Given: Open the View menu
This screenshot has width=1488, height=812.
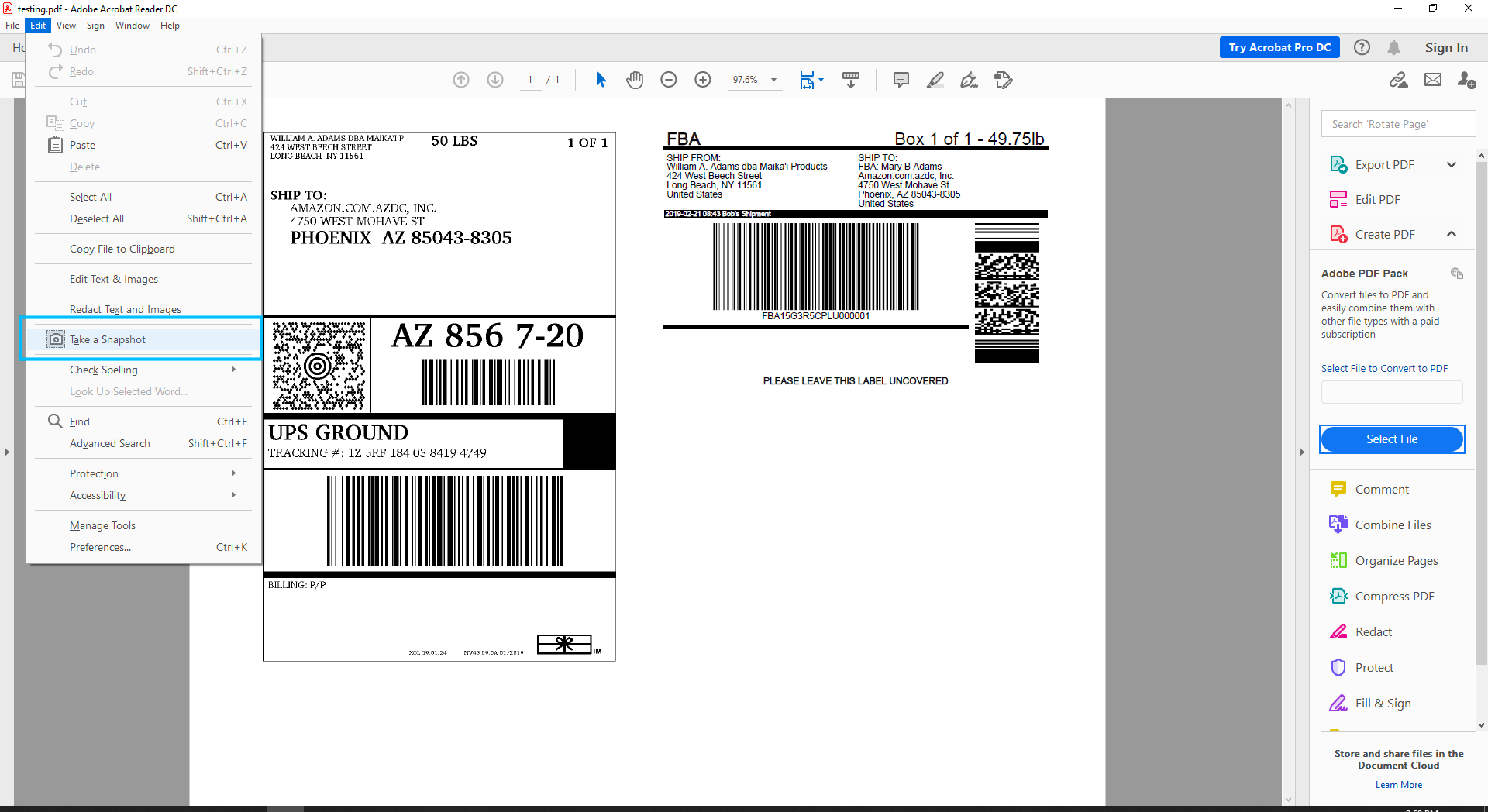Looking at the screenshot, I should [66, 26].
